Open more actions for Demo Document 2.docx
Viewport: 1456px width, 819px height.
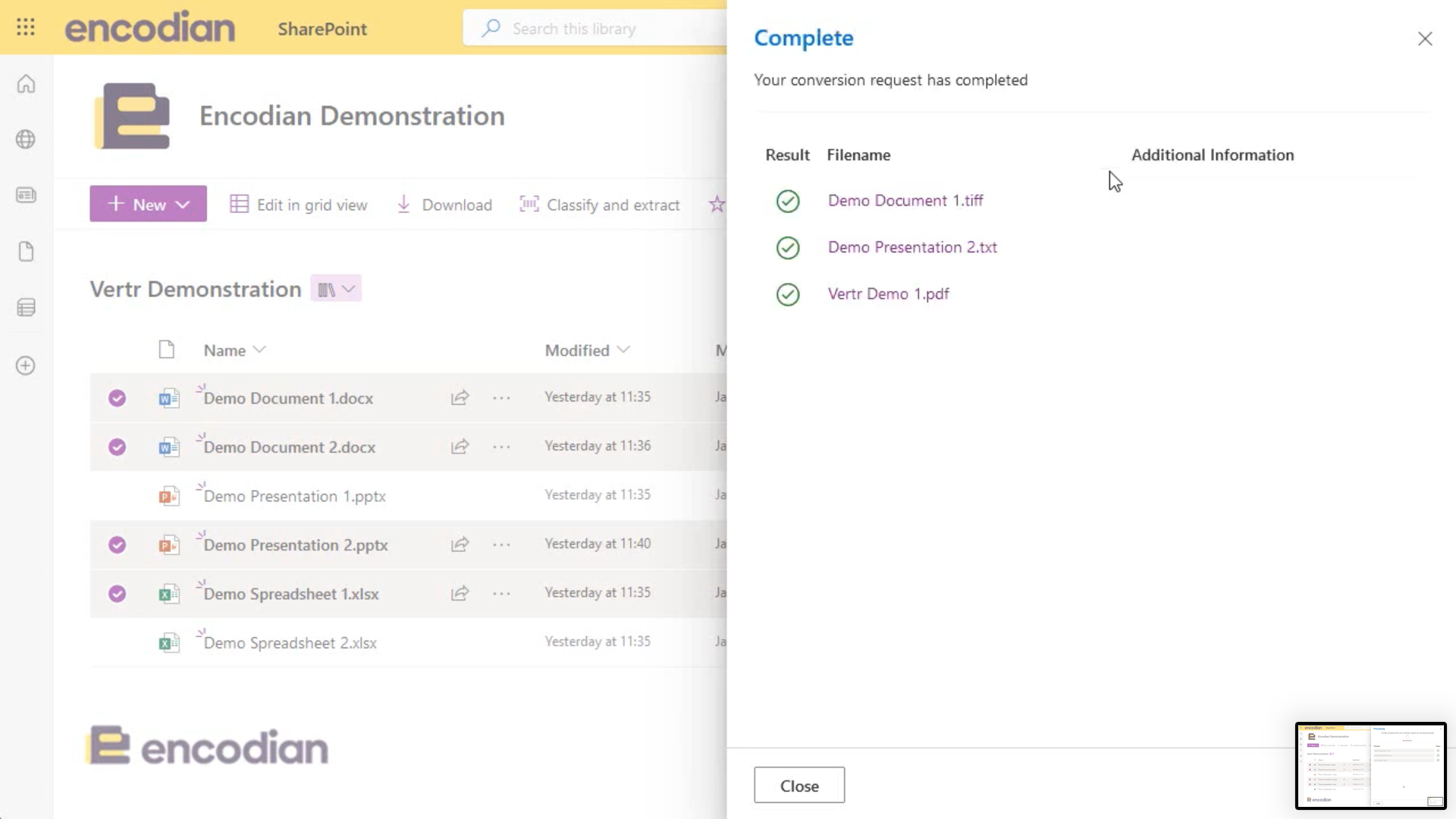[x=501, y=447]
